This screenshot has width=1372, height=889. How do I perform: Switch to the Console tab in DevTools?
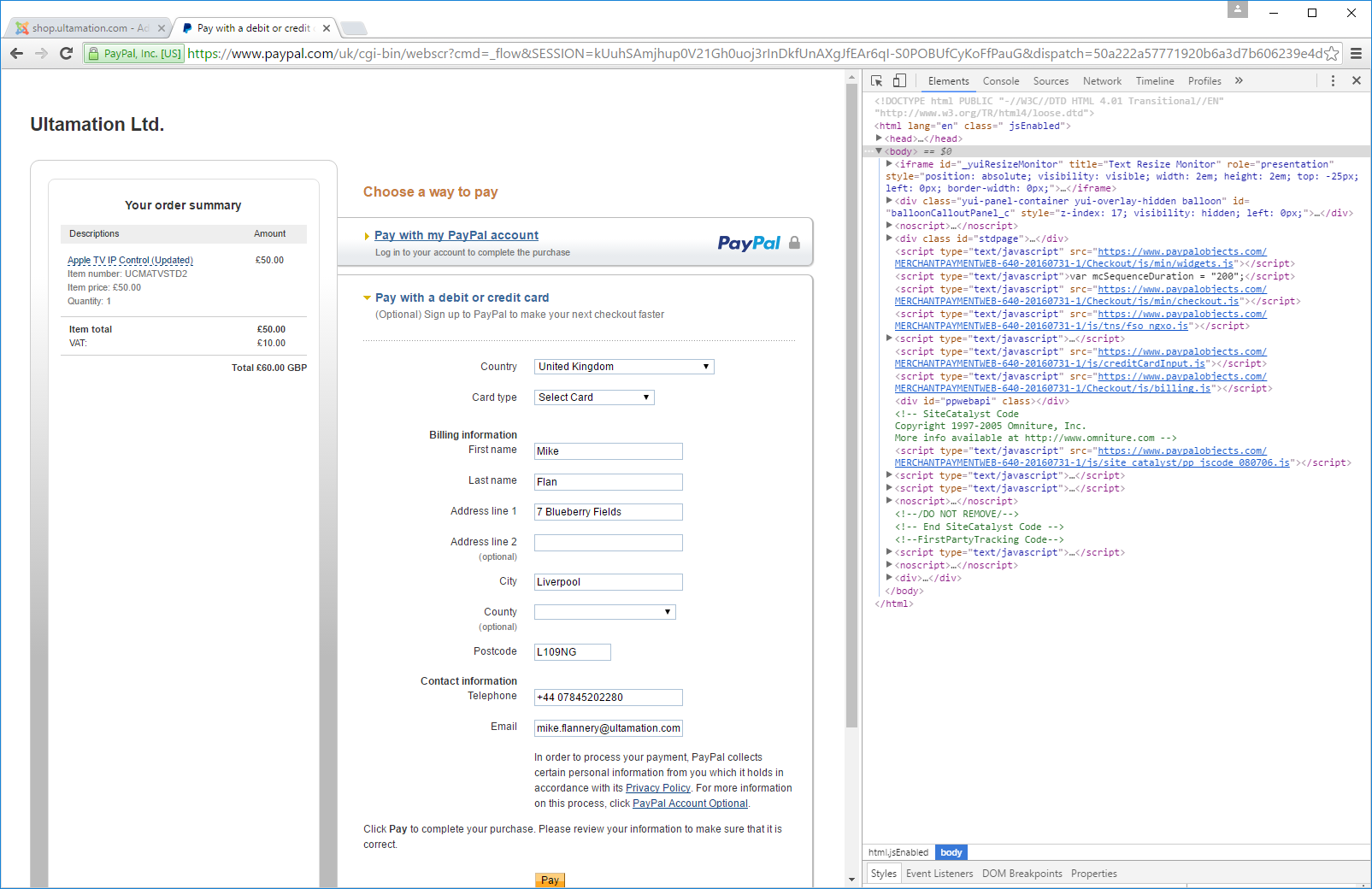click(x=1000, y=81)
